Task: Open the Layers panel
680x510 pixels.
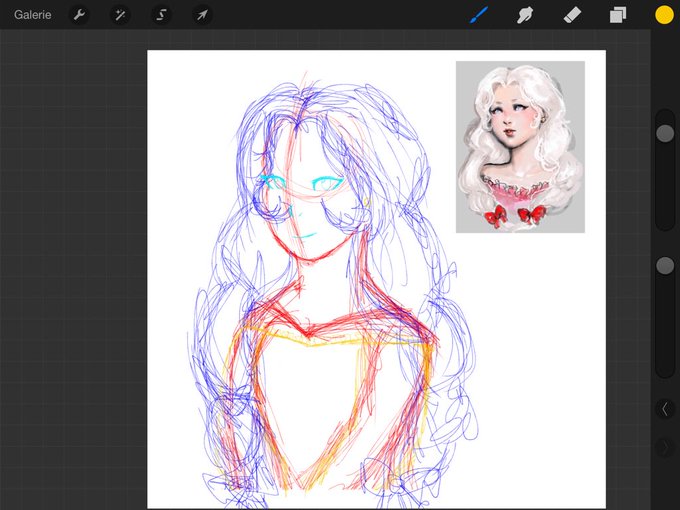Action: [x=618, y=15]
